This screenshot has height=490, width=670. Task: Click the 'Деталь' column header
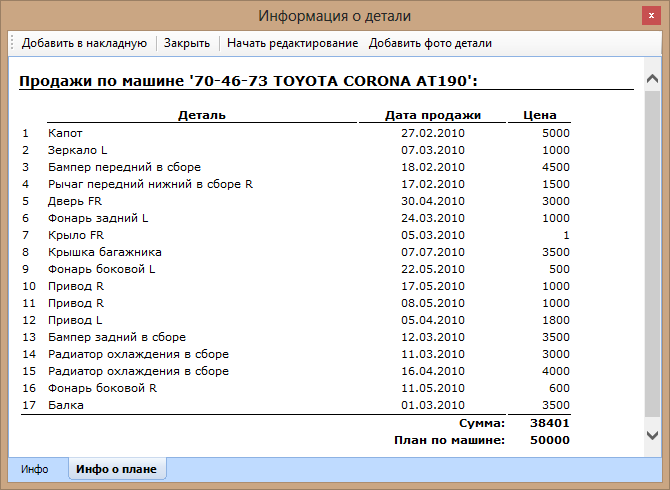201,115
